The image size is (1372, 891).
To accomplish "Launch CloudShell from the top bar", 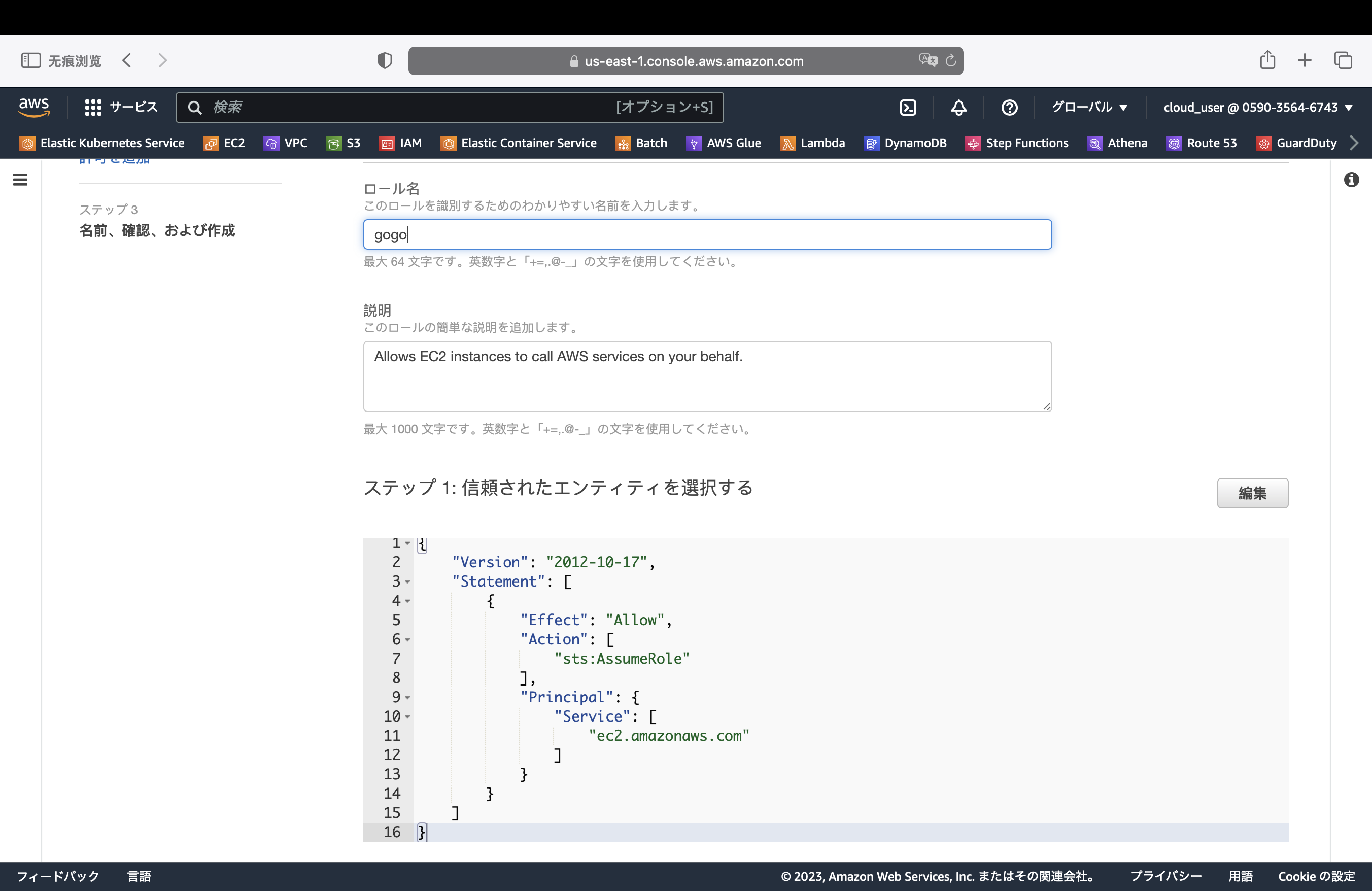I will click(x=909, y=107).
